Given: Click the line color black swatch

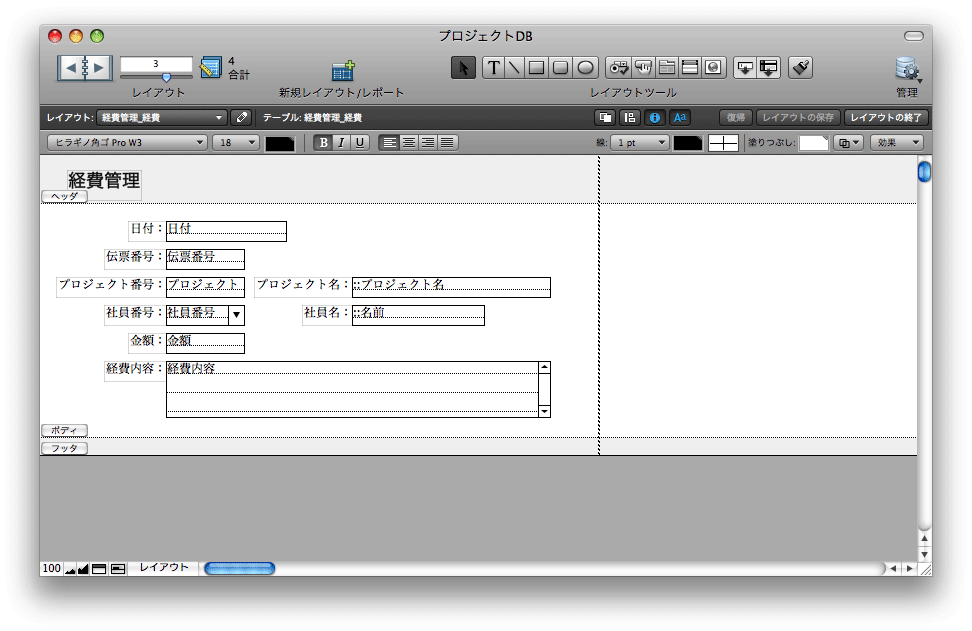Looking at the screenshot, I should click(687, 143).
